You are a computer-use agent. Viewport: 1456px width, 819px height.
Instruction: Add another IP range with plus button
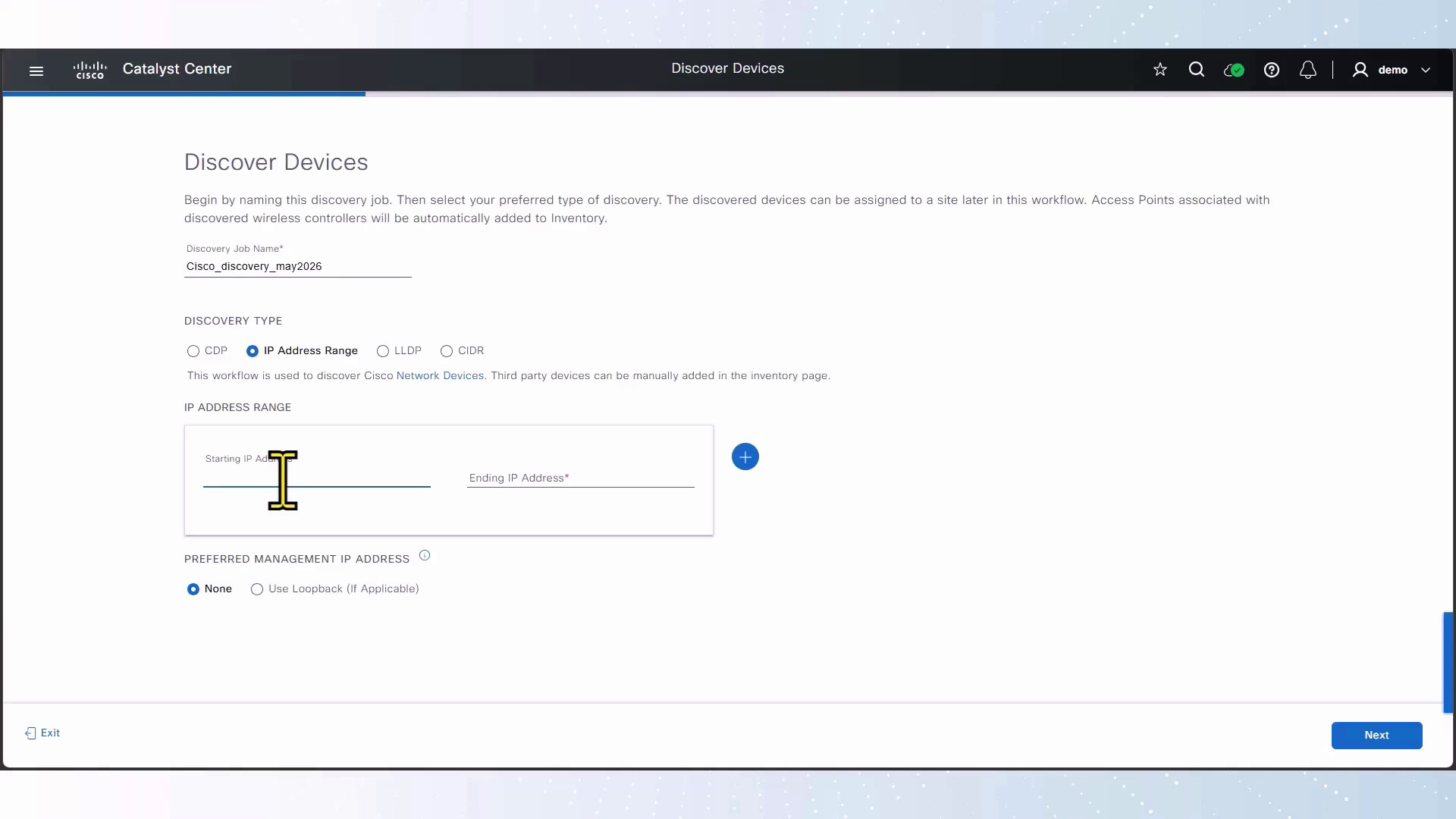pyautogui.click(x=745, y=457)
